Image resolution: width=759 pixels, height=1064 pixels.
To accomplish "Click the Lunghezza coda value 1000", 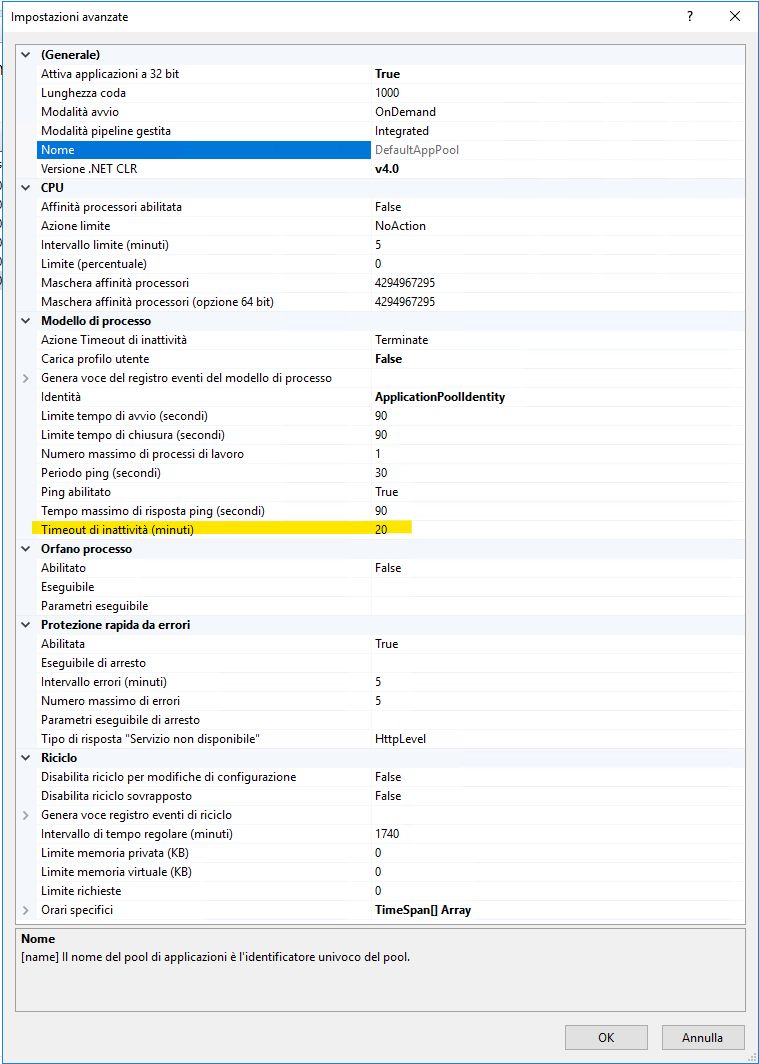I will (x=387, y=93).
